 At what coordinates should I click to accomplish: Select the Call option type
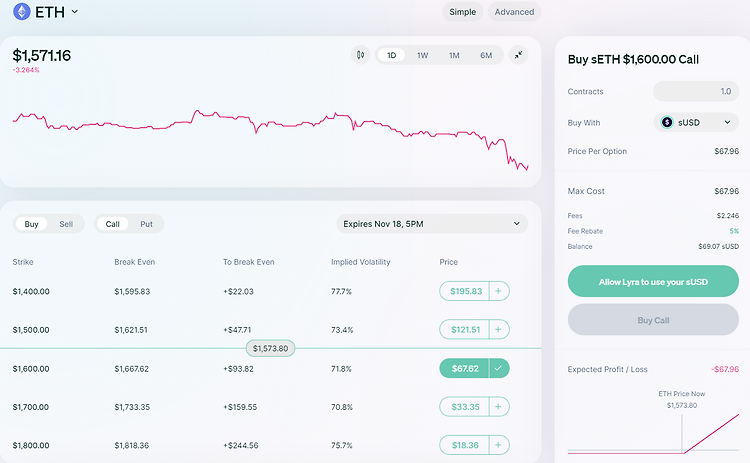[x=112, y=224]
